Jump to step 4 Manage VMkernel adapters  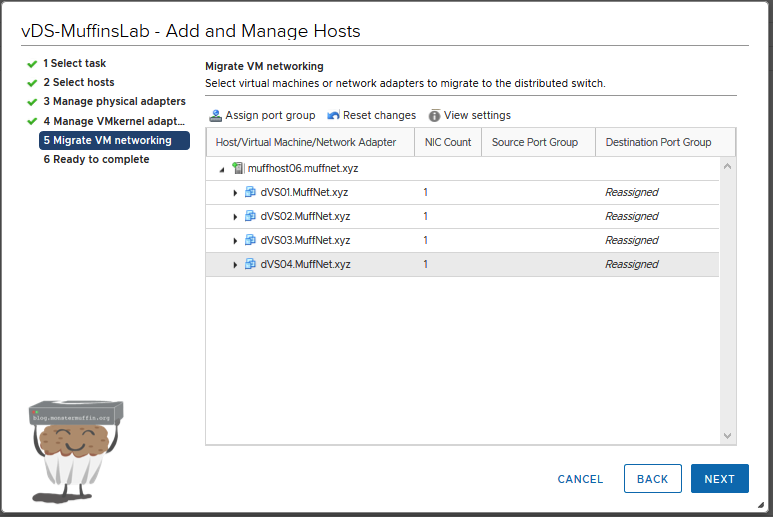[x=114, y=121]
